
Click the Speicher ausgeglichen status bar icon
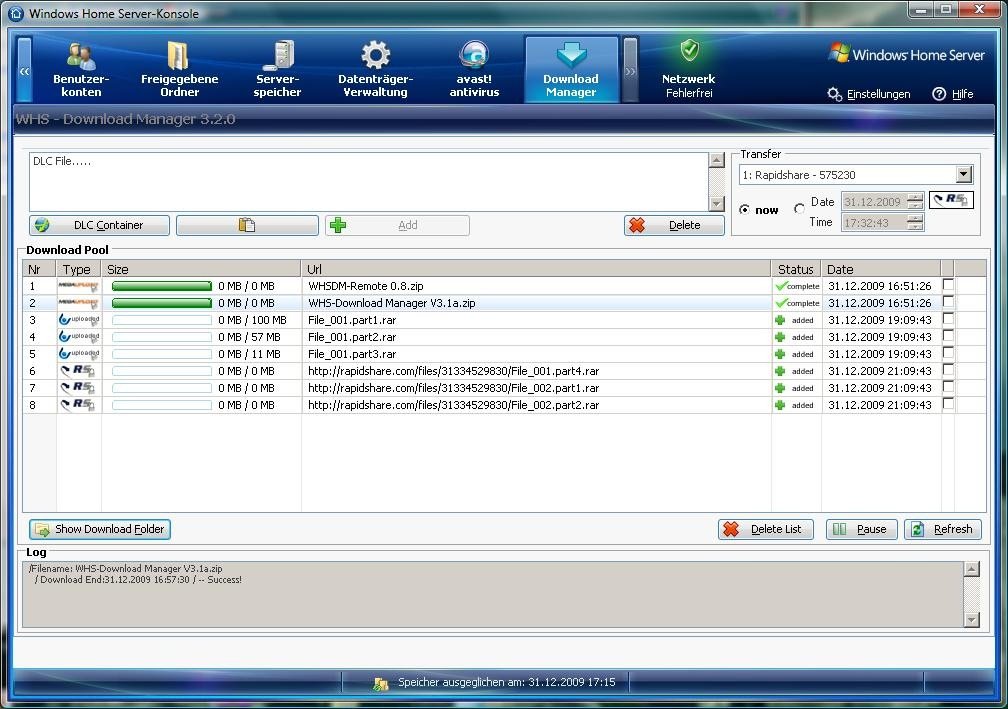[381, 683]
